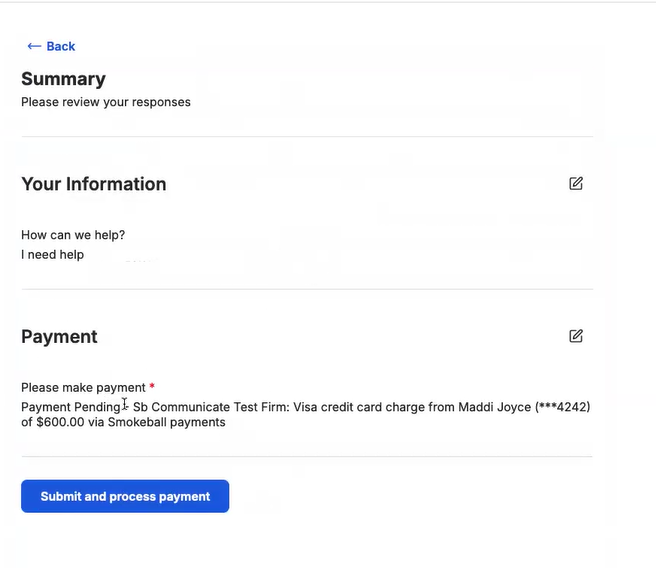656x568 pixels.
Task: Click the Payment section heading
Action: coord(59,337)
